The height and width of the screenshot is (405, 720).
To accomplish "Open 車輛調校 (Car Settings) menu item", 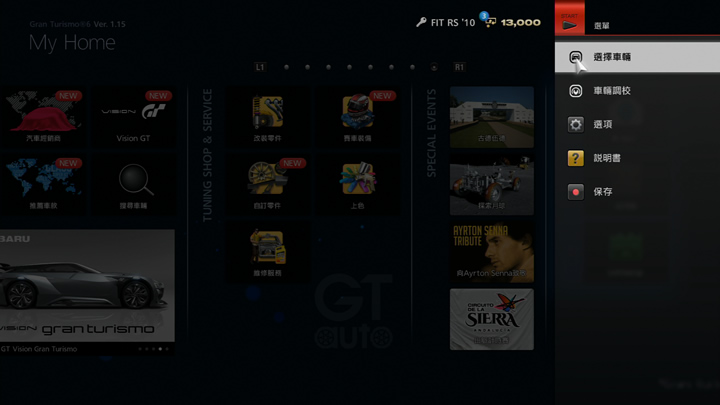I will [610, 91].
